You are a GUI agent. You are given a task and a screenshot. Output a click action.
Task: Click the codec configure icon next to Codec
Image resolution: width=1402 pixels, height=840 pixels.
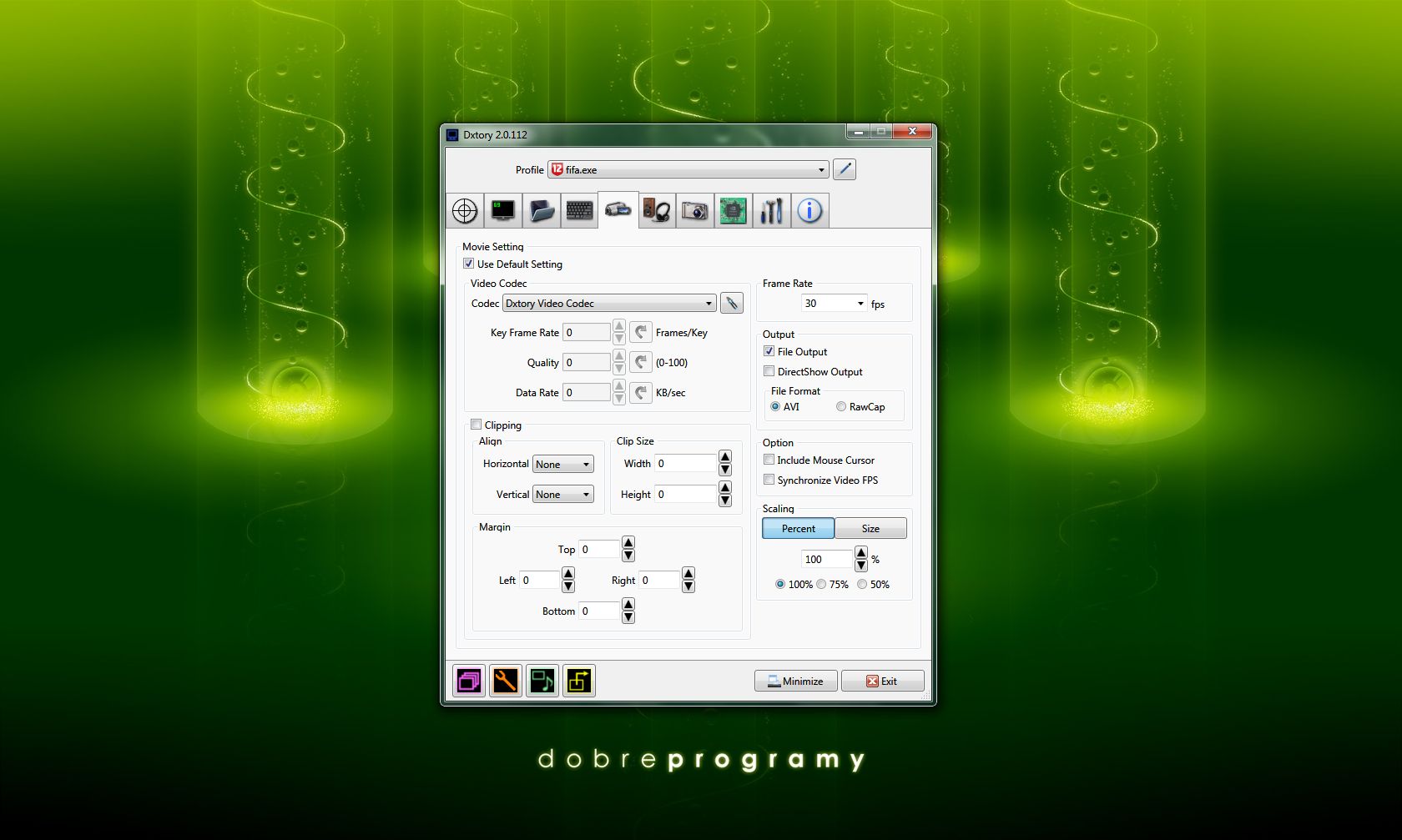pos(732,303)
